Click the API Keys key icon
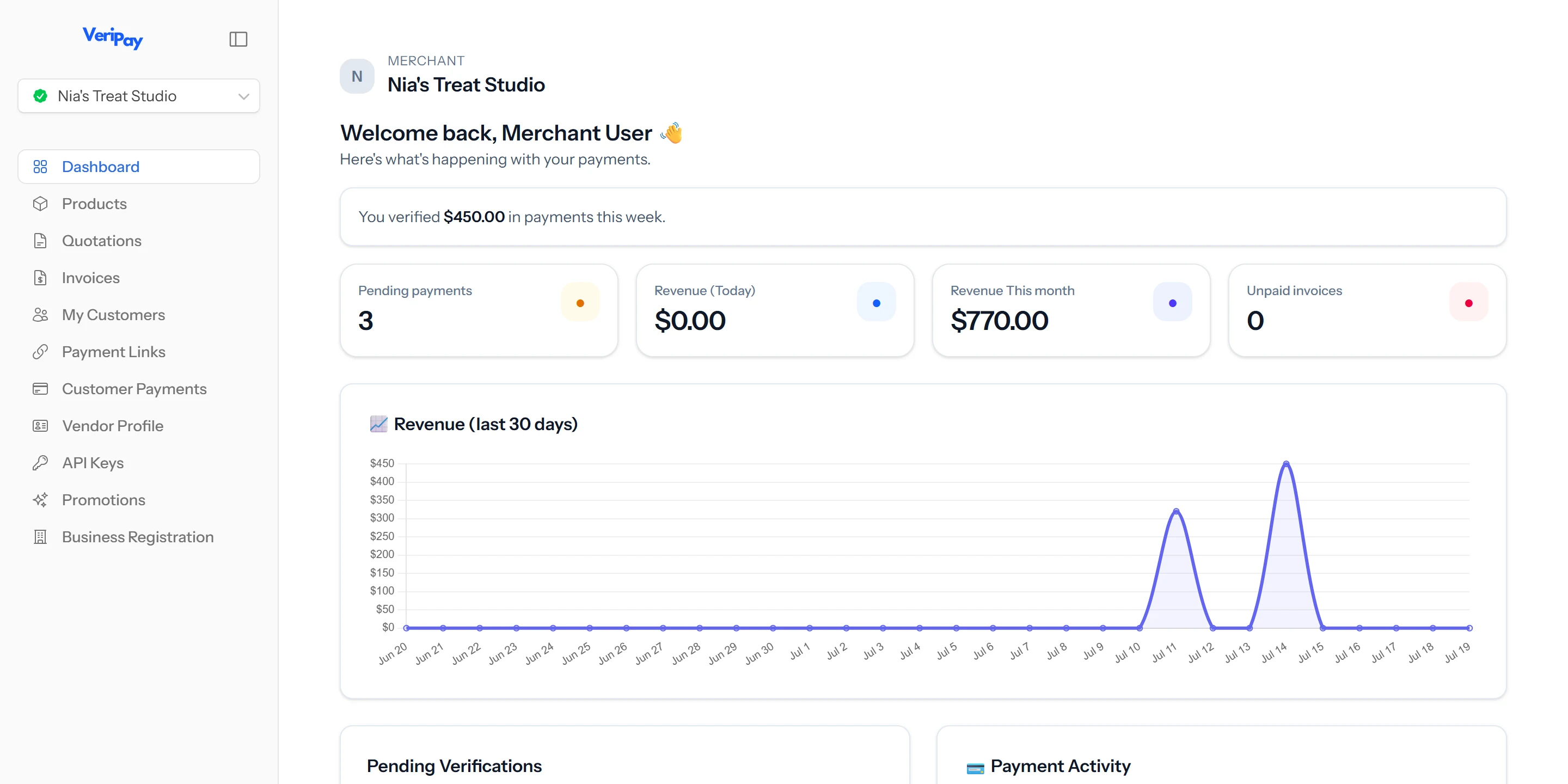Image resolution: width=1568 pixels, height=784 pixels. (x=40, y=463)
